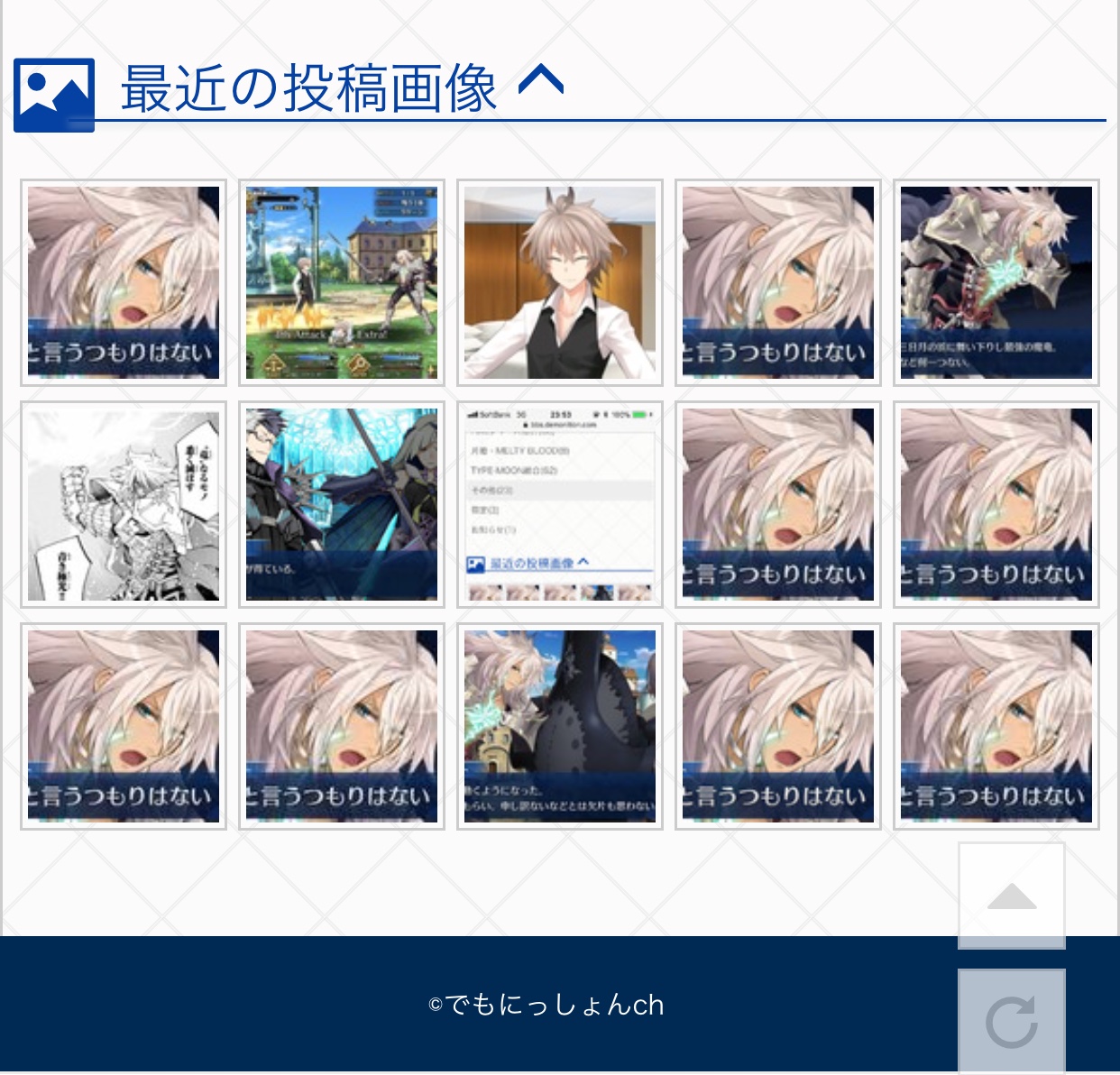Open last thumbnail in the bottom row
Viewport: 1120px width, 1075px height.
point(996,726)
